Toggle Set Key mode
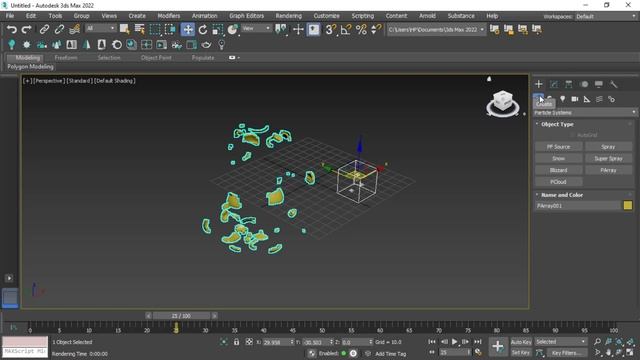 click(x=521, y=352)
